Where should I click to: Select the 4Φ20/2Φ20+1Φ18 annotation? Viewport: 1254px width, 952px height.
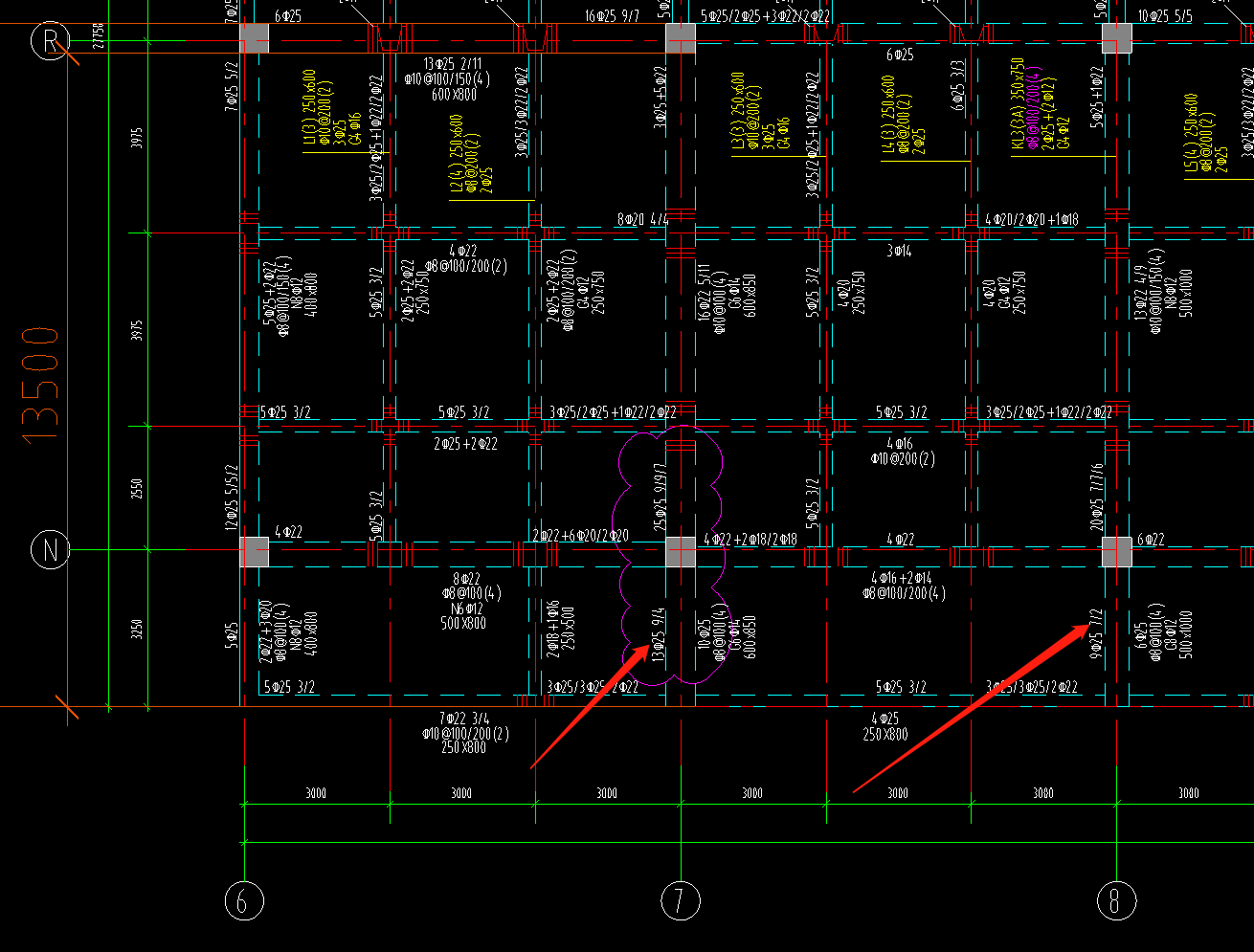click(x=1032, y=220)
